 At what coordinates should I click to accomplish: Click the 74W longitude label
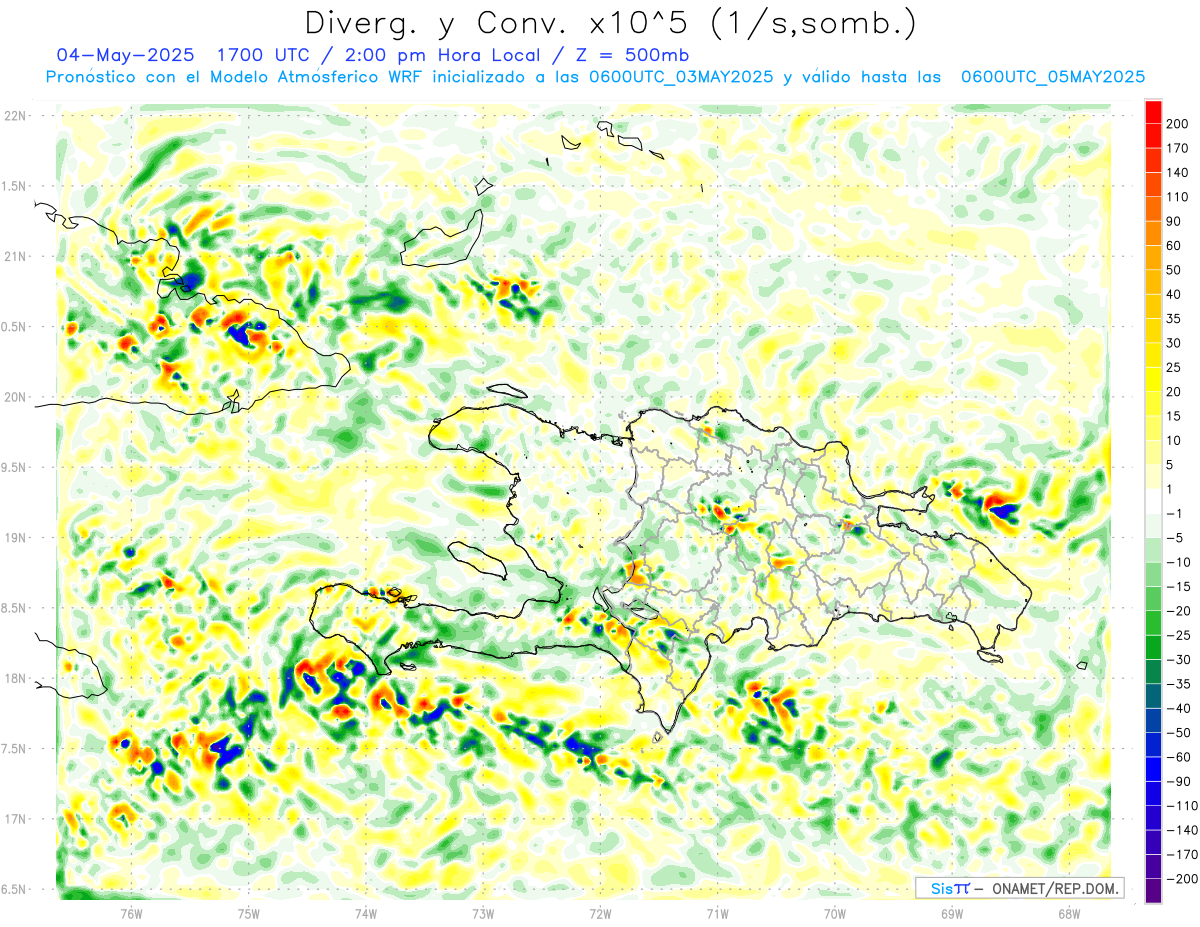pos(366,914)
